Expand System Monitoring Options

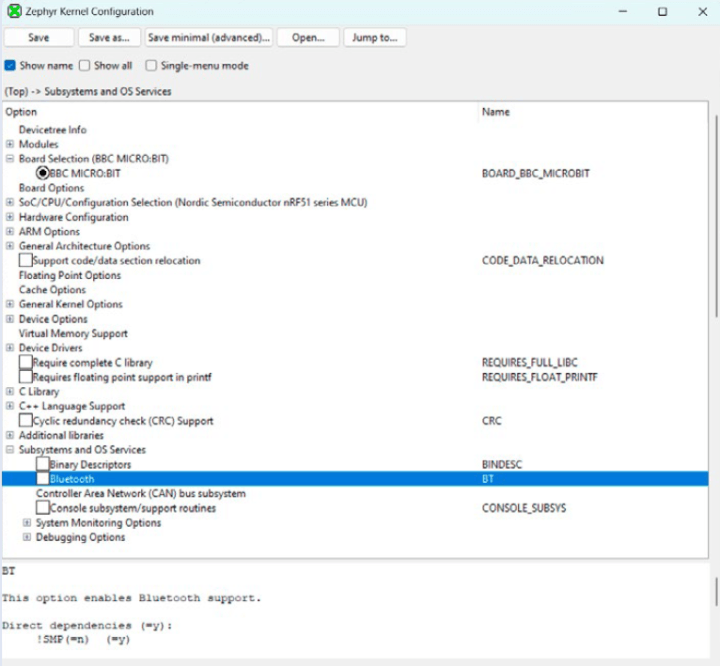[x=27, y=523]
